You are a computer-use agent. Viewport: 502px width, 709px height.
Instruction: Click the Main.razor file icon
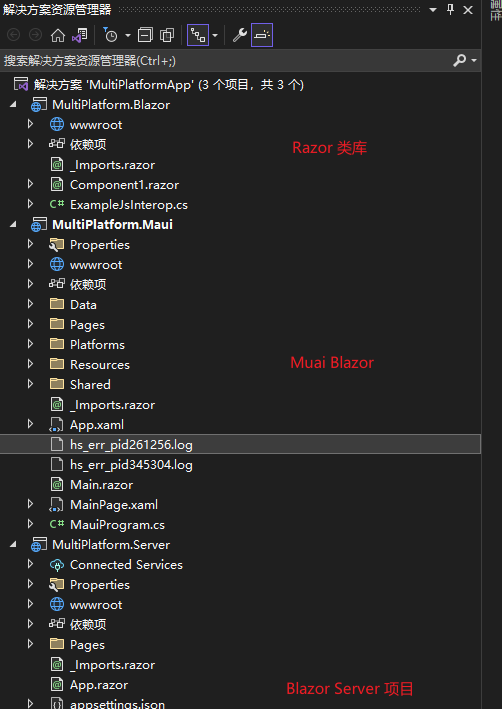(x=57, y=485)
